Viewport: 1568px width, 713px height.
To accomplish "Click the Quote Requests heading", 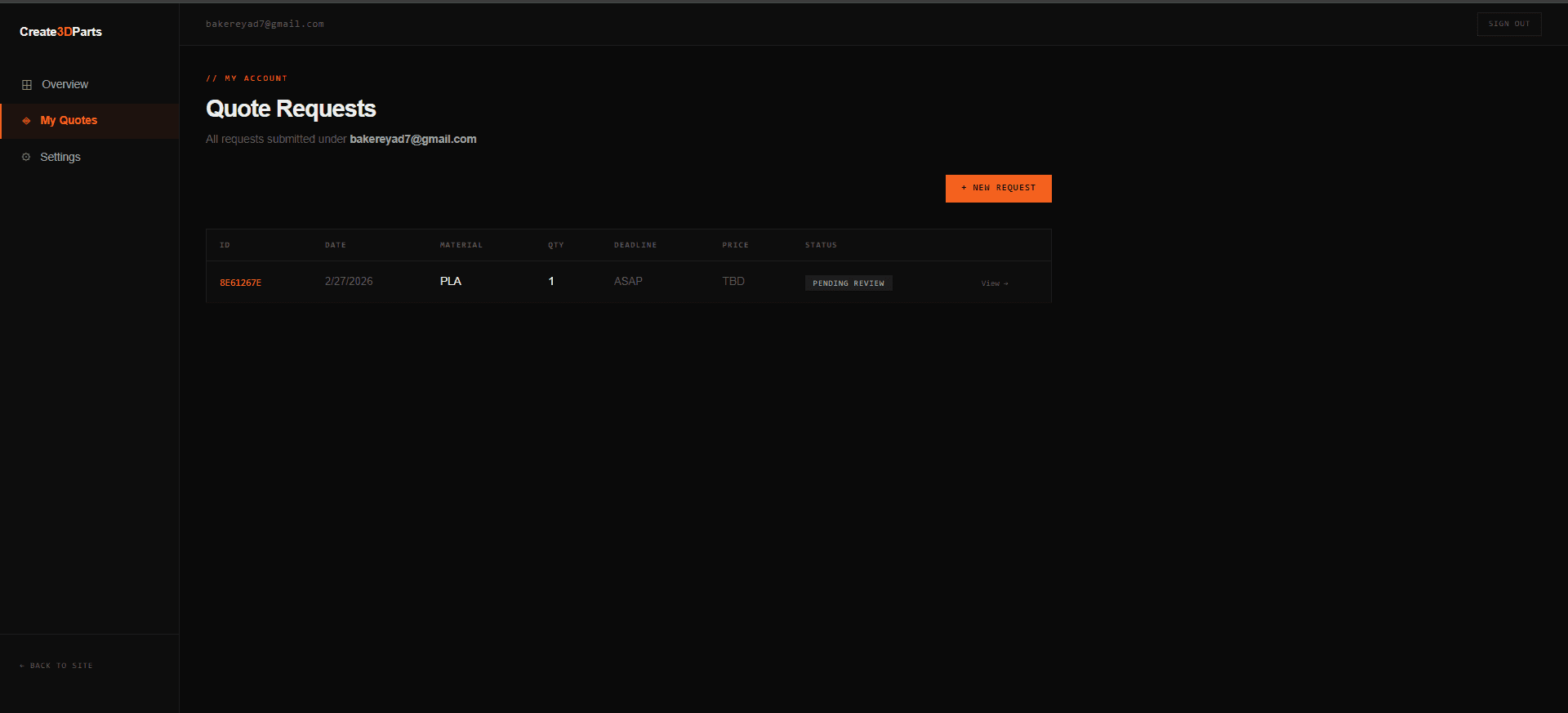I will coord(291,109).
